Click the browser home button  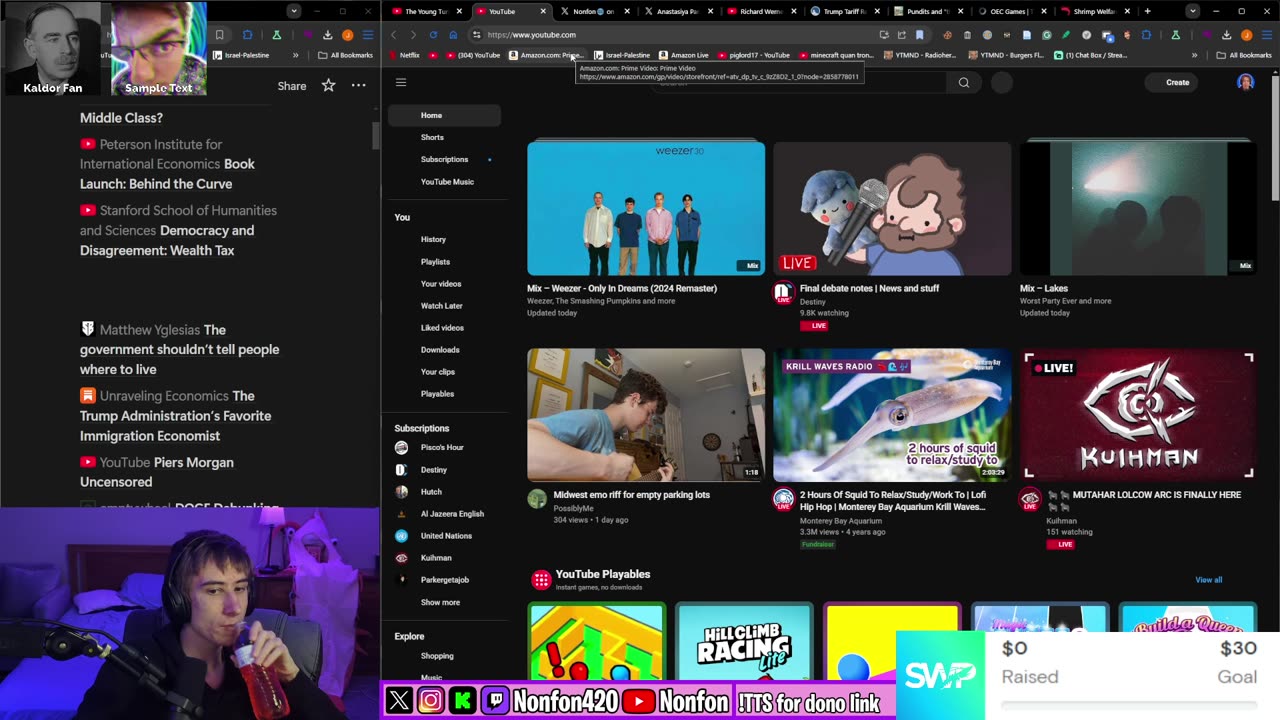click(453, 35)
